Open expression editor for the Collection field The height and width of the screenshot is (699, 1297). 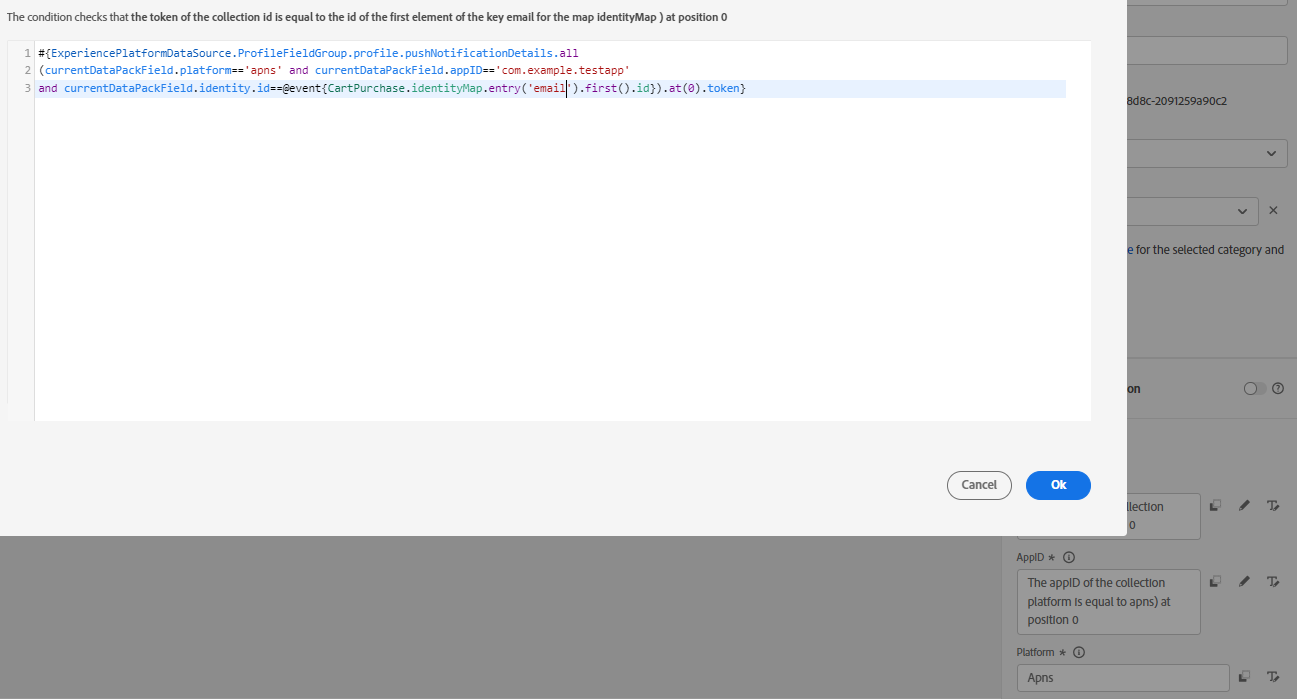(1273, 505)
